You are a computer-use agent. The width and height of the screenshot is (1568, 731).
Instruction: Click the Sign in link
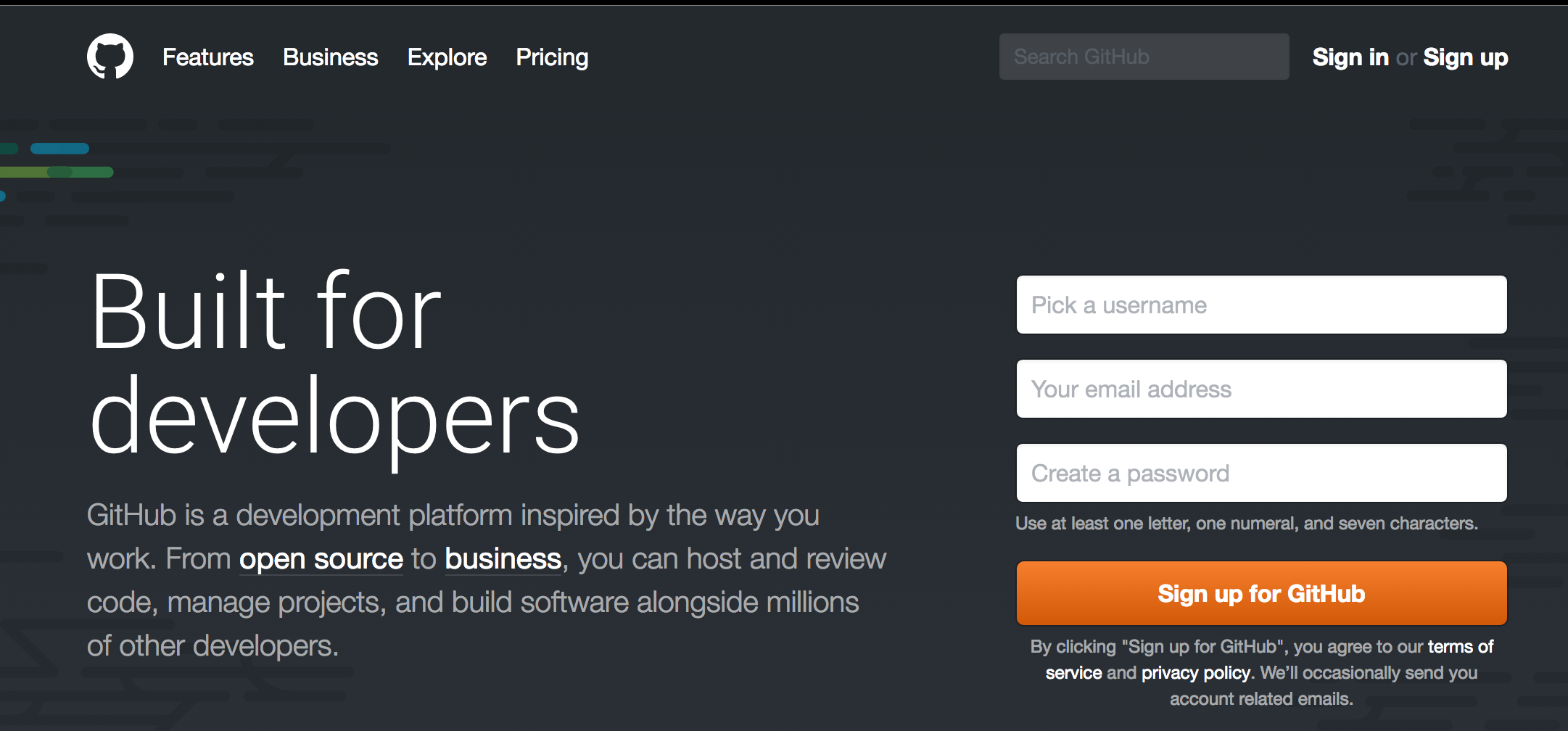pos(1350,57)
